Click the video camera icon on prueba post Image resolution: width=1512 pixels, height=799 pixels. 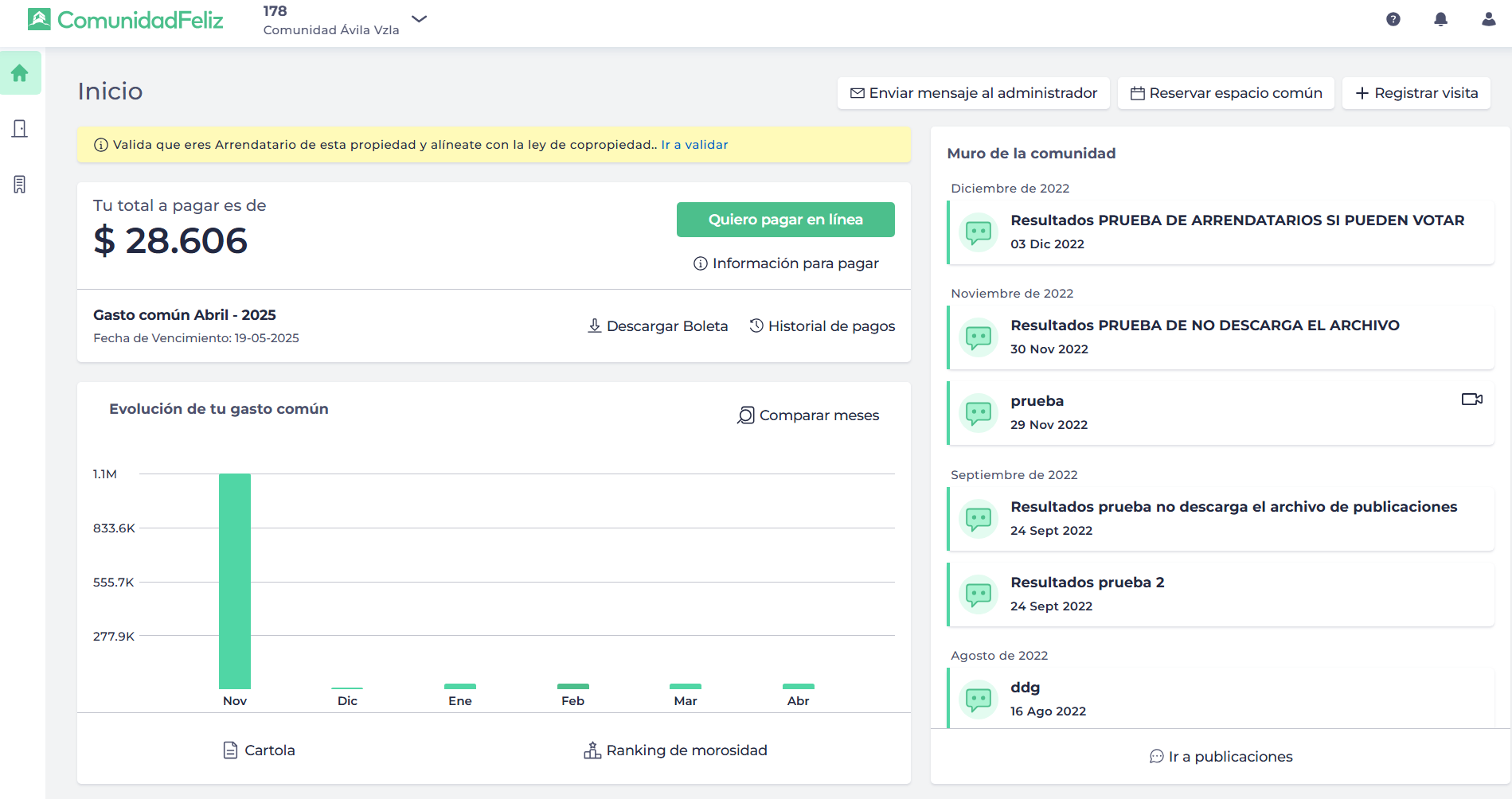(x=1471, y=399)
